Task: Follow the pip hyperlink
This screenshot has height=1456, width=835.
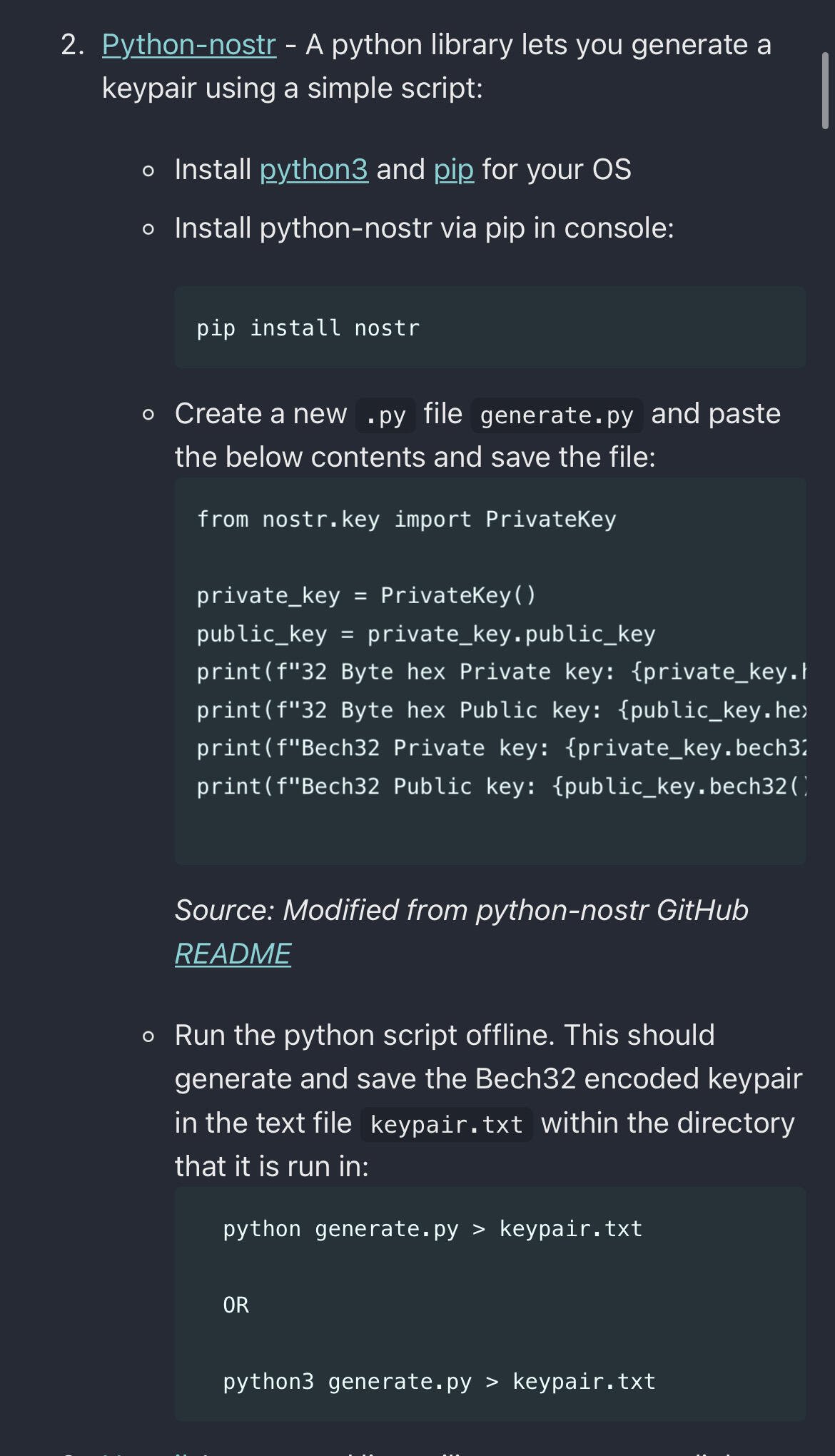Action: [x=454, y=170]
